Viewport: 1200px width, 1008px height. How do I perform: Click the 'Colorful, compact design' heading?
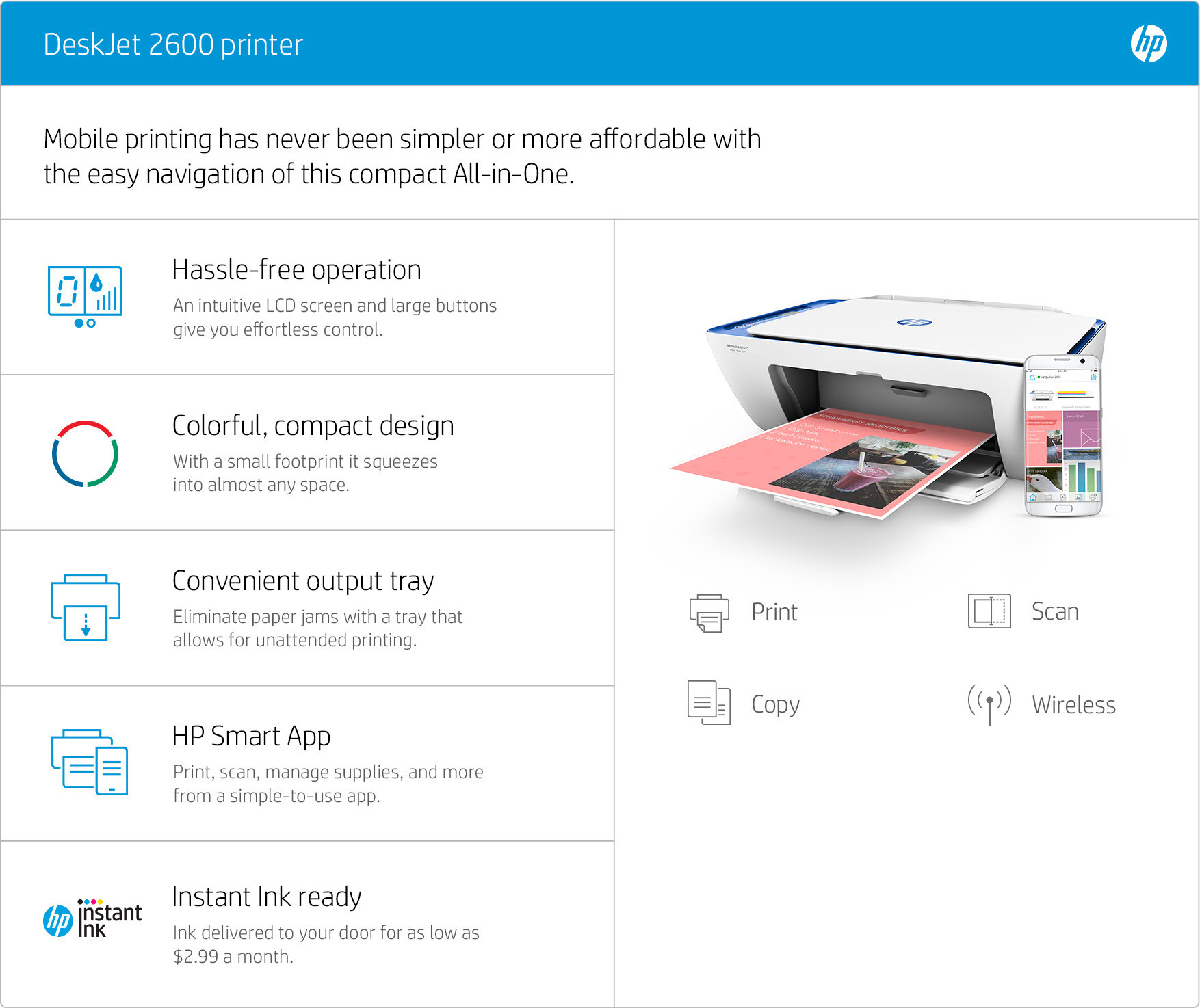(x=313, y=426)
